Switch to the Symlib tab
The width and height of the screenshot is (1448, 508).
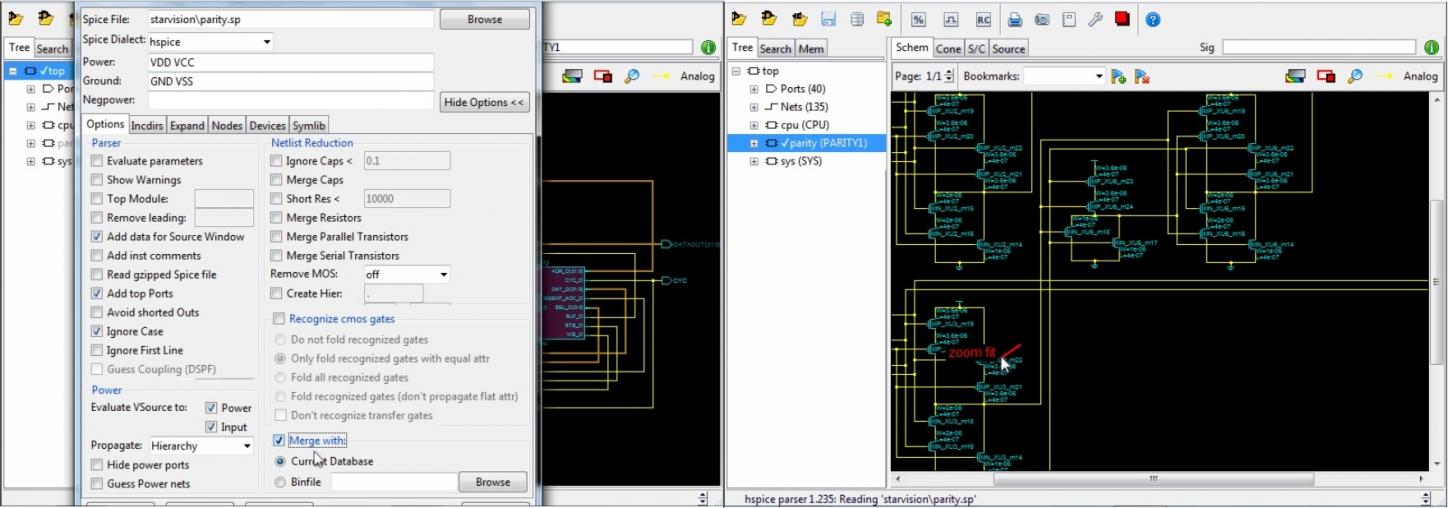(x=309, y=125)
